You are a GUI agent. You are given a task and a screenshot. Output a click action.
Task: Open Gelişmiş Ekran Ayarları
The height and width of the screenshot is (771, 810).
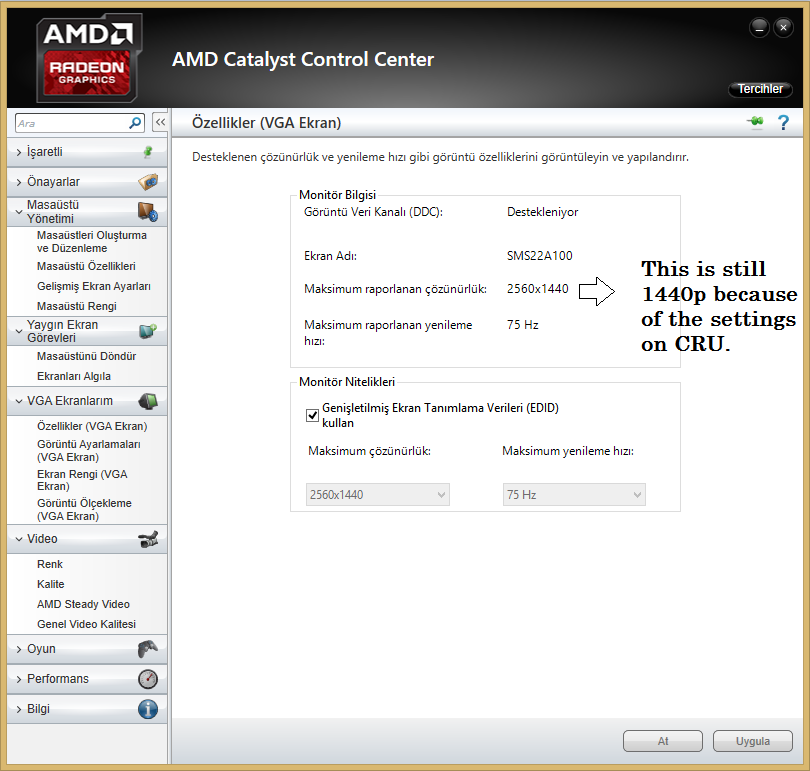[94, 286]
